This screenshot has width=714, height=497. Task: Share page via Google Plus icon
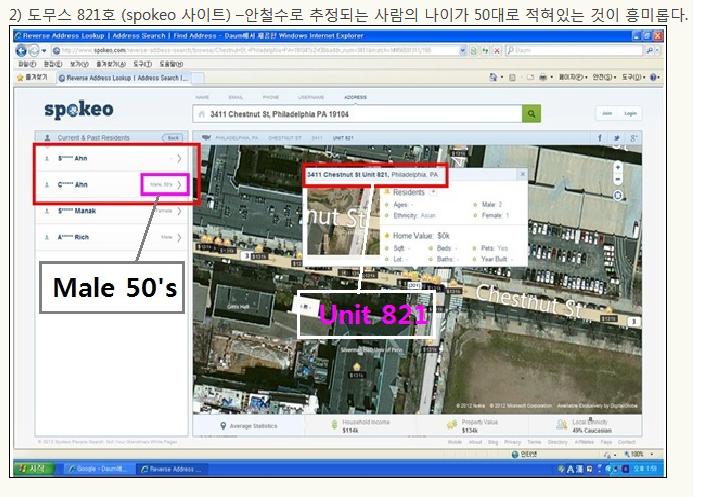coord(632,137)
